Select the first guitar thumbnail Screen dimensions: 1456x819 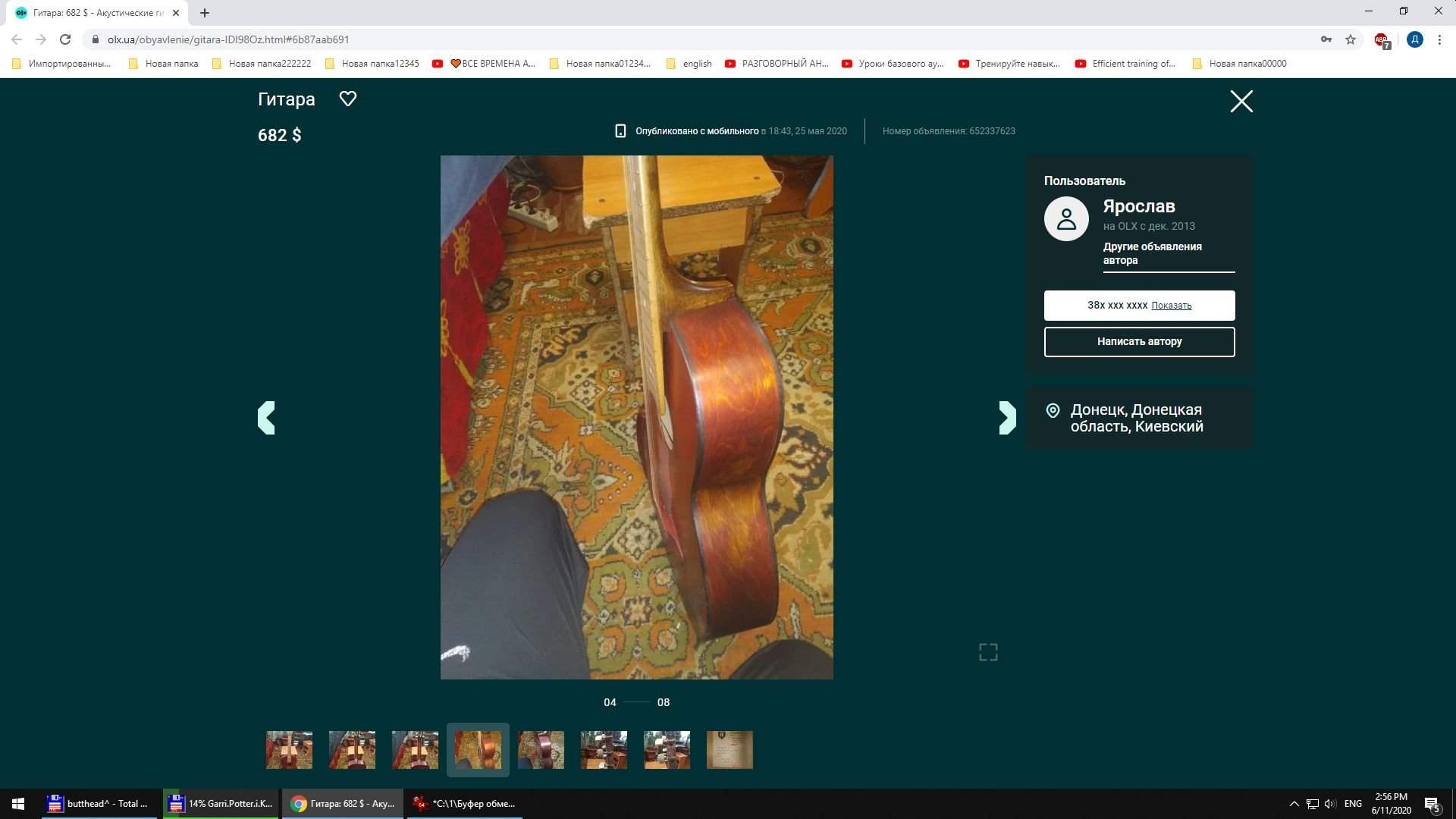[289, 750]
